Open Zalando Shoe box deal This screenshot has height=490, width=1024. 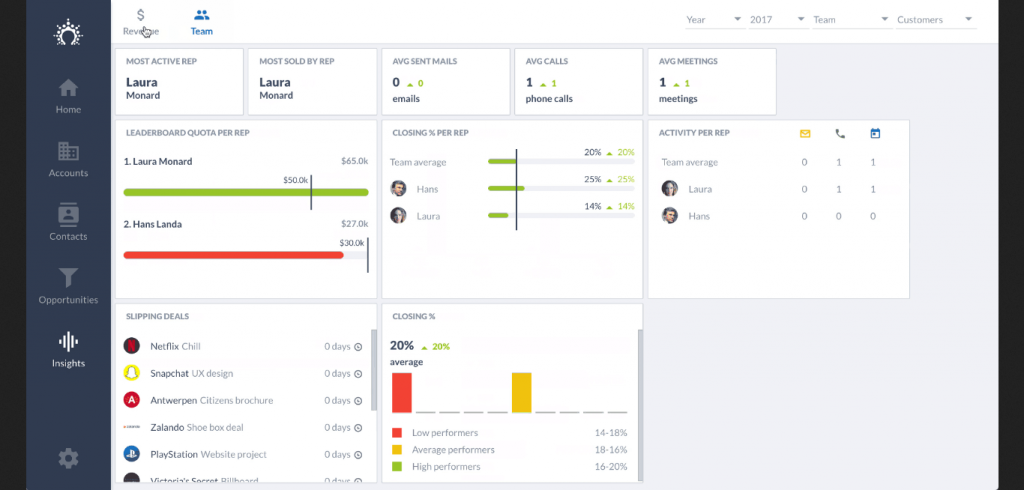point(243,427)
